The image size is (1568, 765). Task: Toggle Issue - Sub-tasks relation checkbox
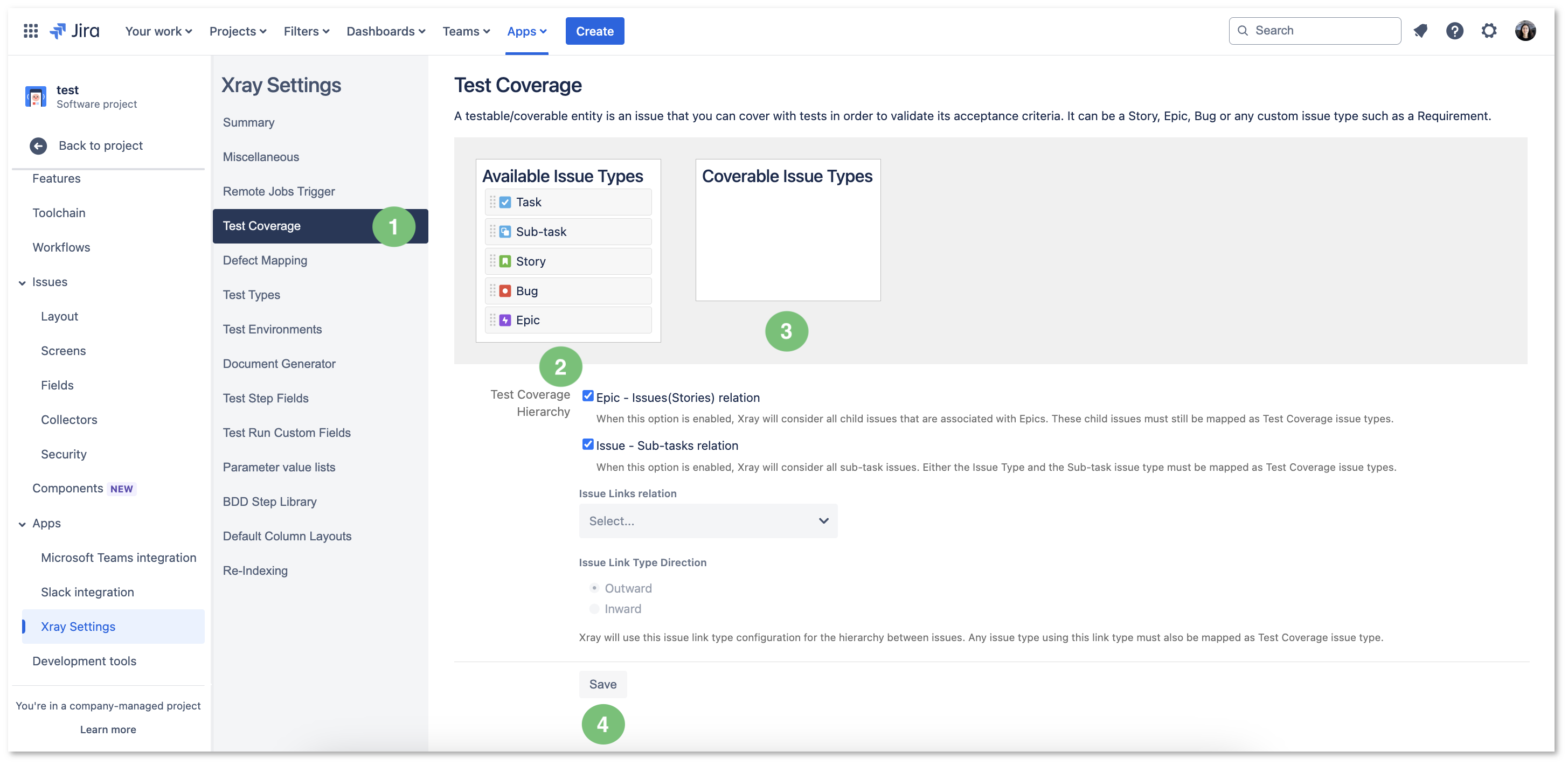[587, 444]
